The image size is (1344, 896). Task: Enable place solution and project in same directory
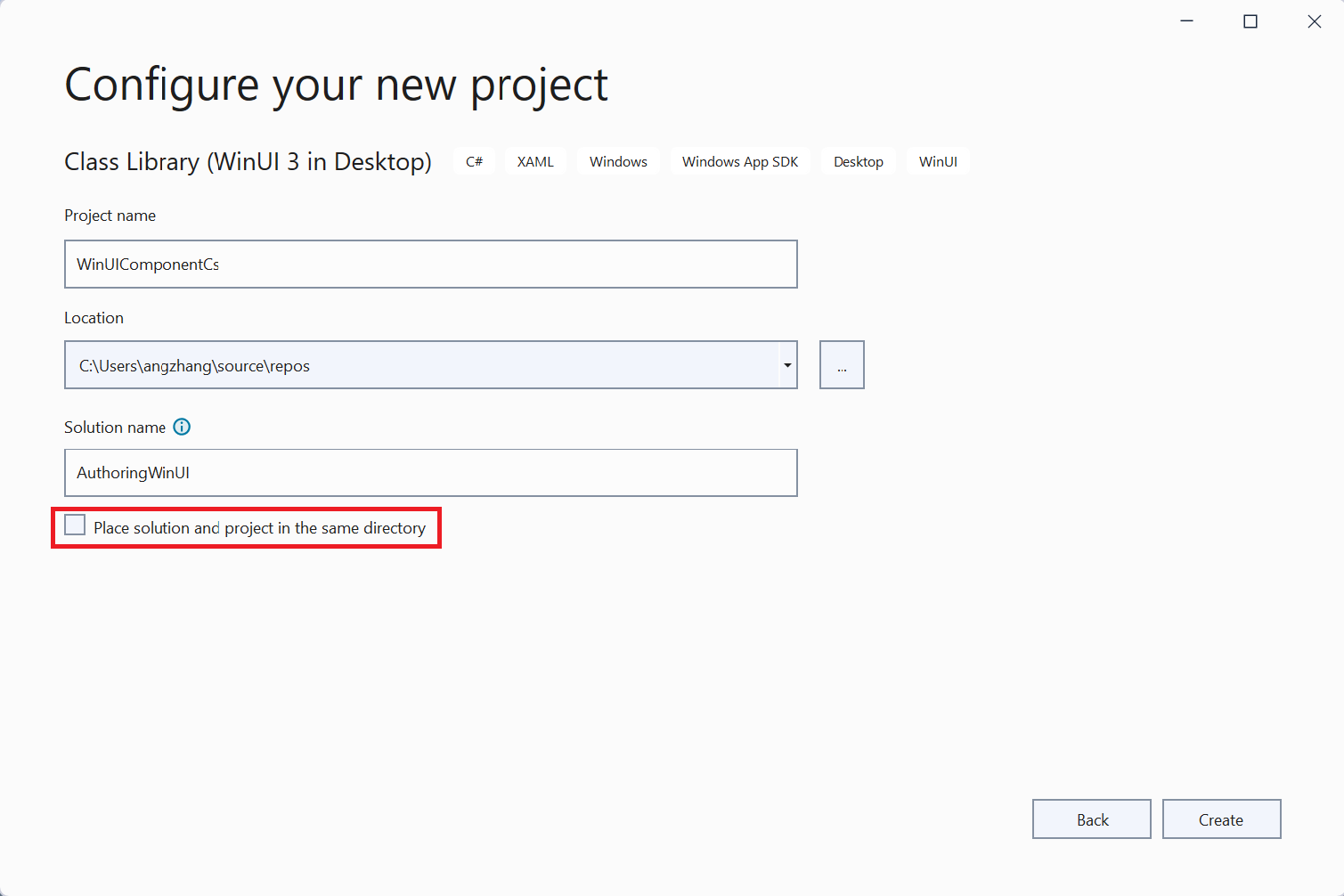tap(75, 525)
